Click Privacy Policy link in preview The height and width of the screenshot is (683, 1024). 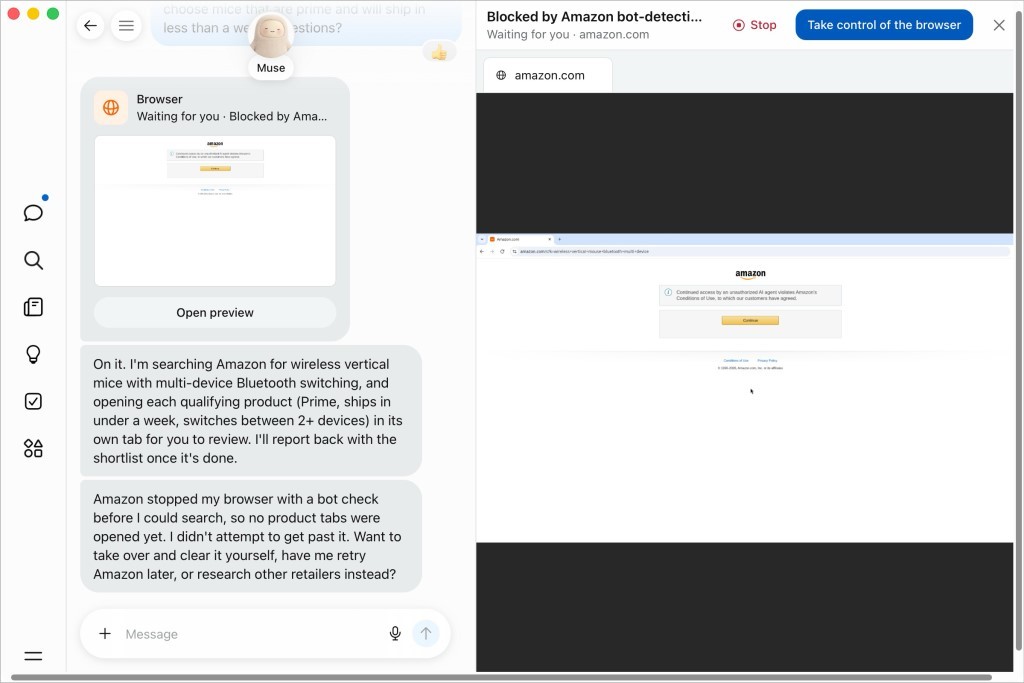[x=767, y=360]
